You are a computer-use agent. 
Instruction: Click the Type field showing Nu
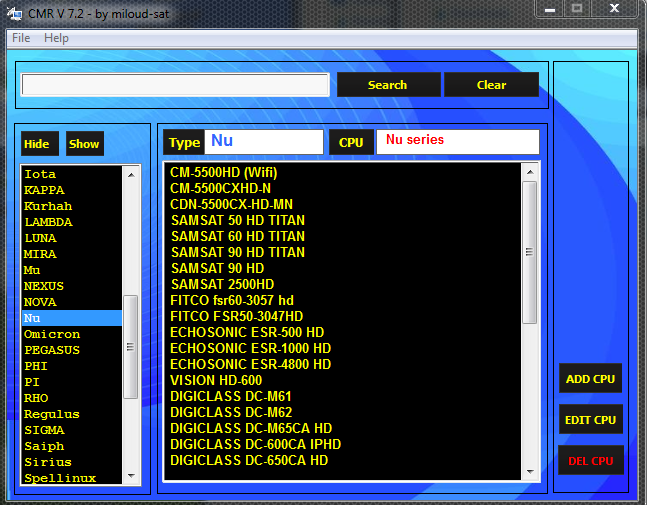click(x=264, y=142)
